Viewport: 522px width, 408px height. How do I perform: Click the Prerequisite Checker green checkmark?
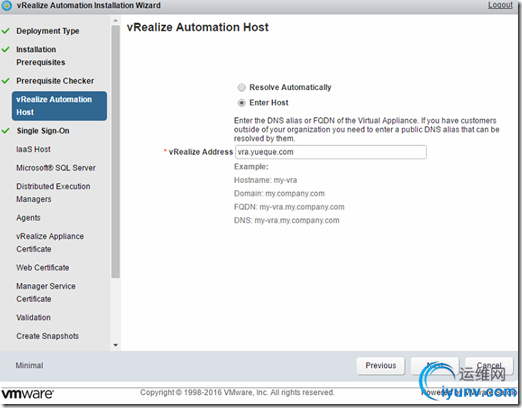point(5,81)
